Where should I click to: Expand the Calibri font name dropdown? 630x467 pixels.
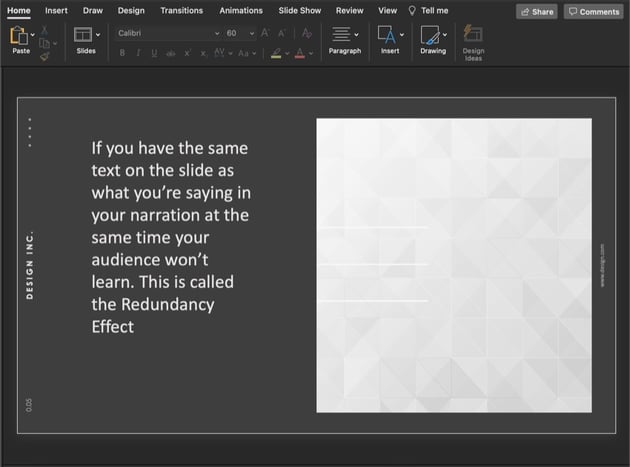[217, 33]
